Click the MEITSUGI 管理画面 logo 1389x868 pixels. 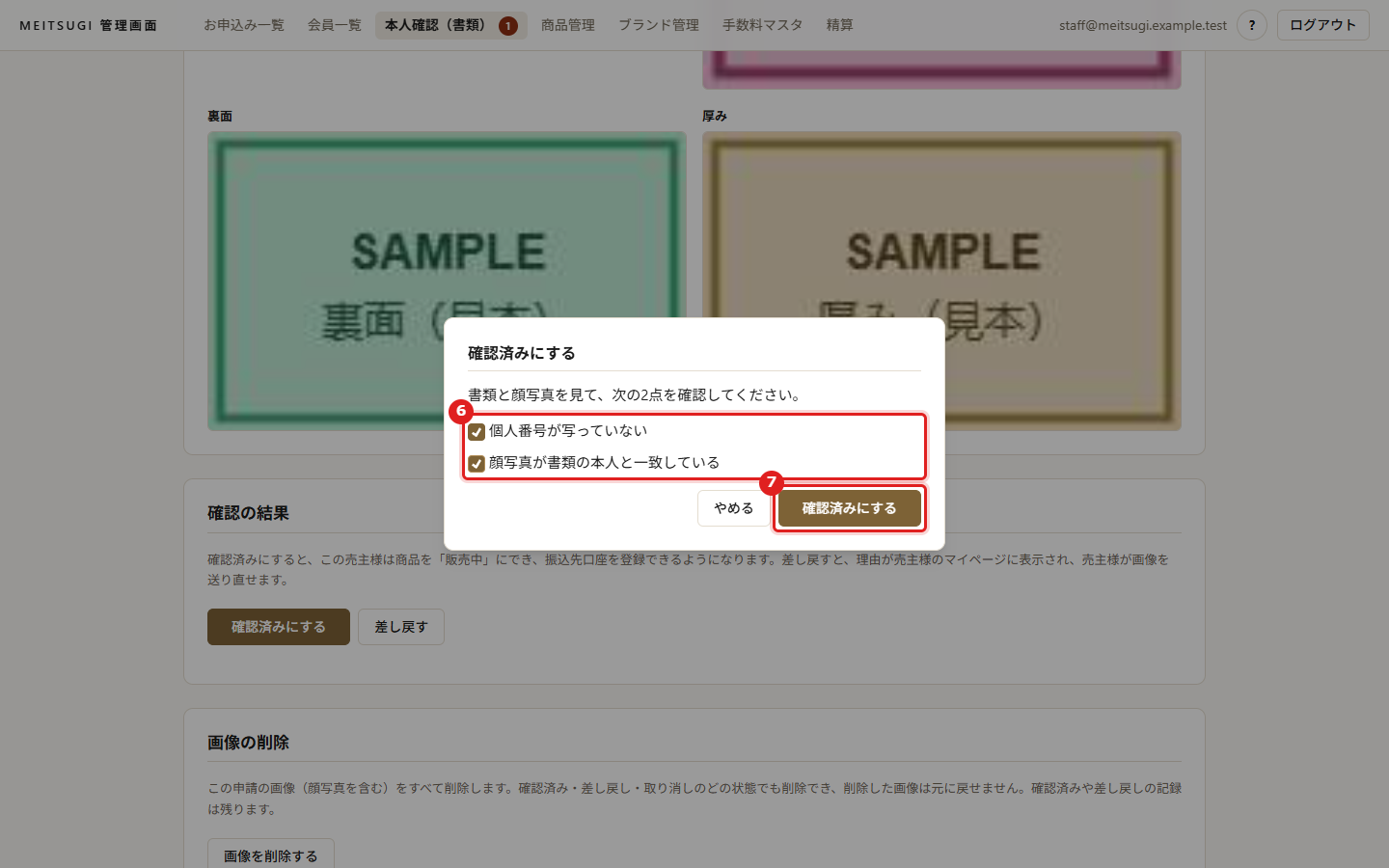(x=89, y=25)
